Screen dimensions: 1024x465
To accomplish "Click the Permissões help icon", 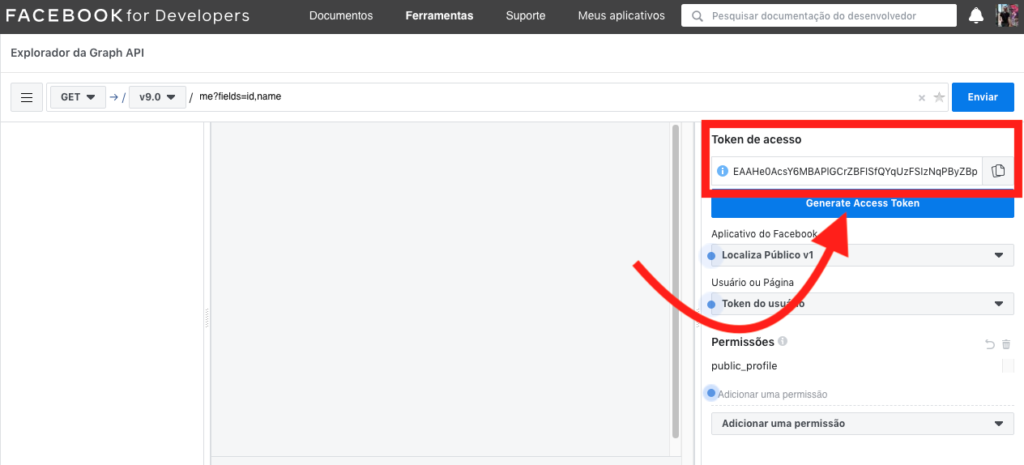I will pos(783,341).
